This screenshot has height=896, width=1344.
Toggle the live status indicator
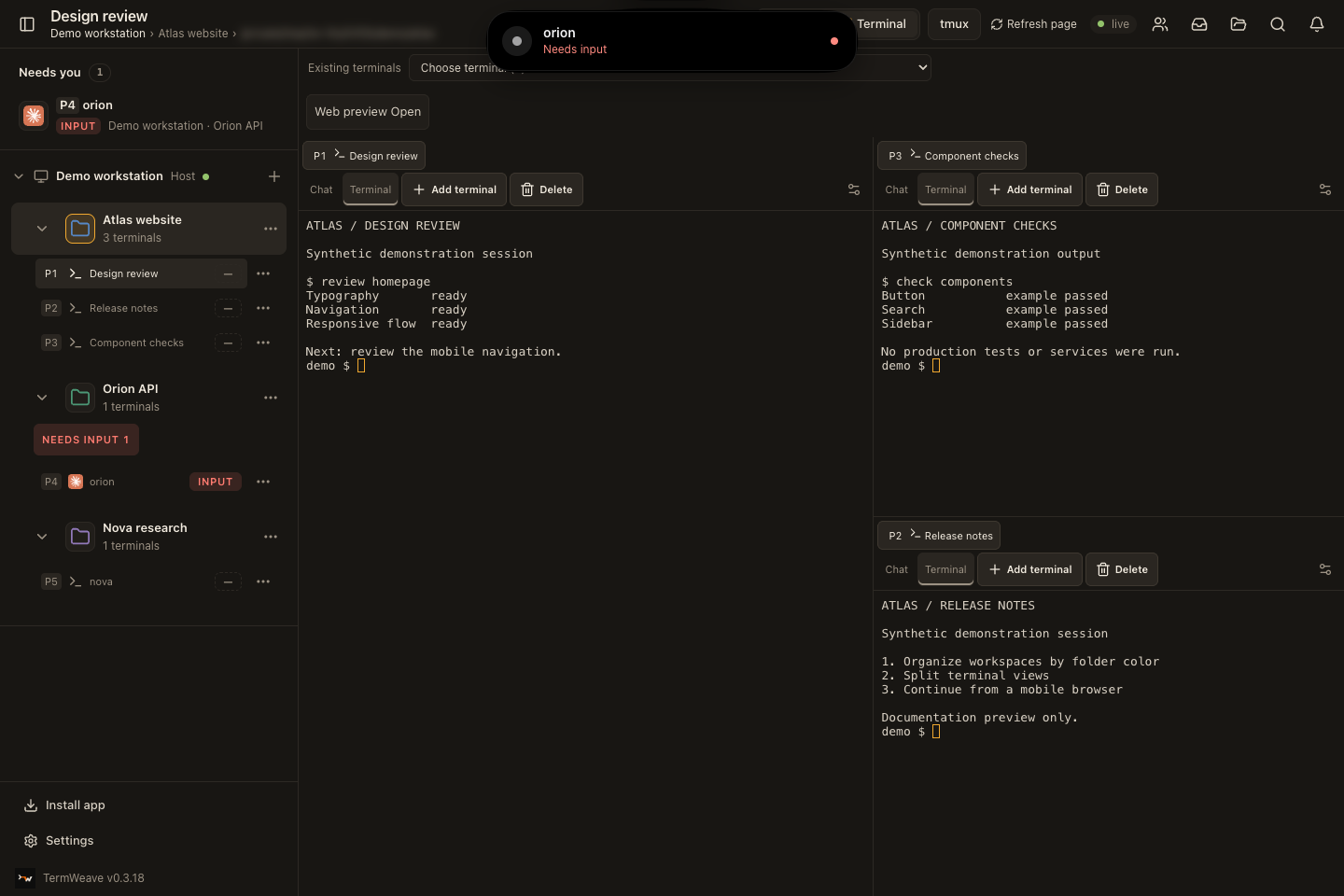(1113, 24)
